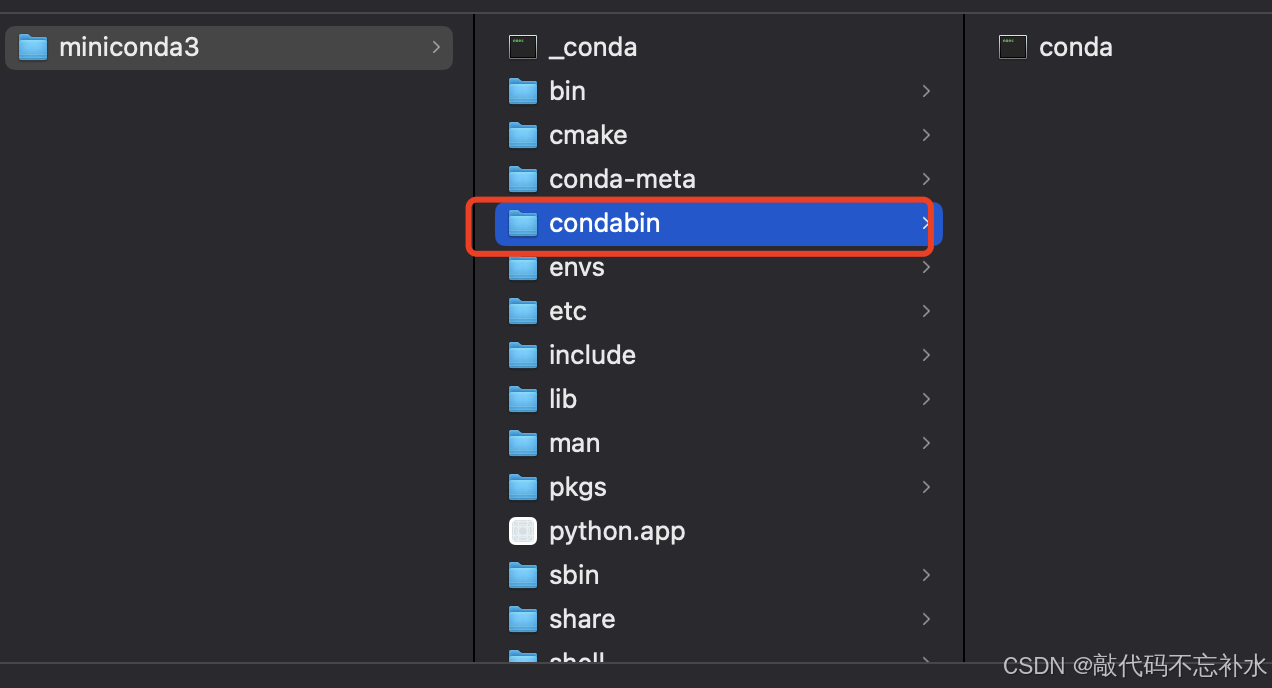The image size is (1272, 688).
Task: Select the man folder entry
Action: point(719,443)
